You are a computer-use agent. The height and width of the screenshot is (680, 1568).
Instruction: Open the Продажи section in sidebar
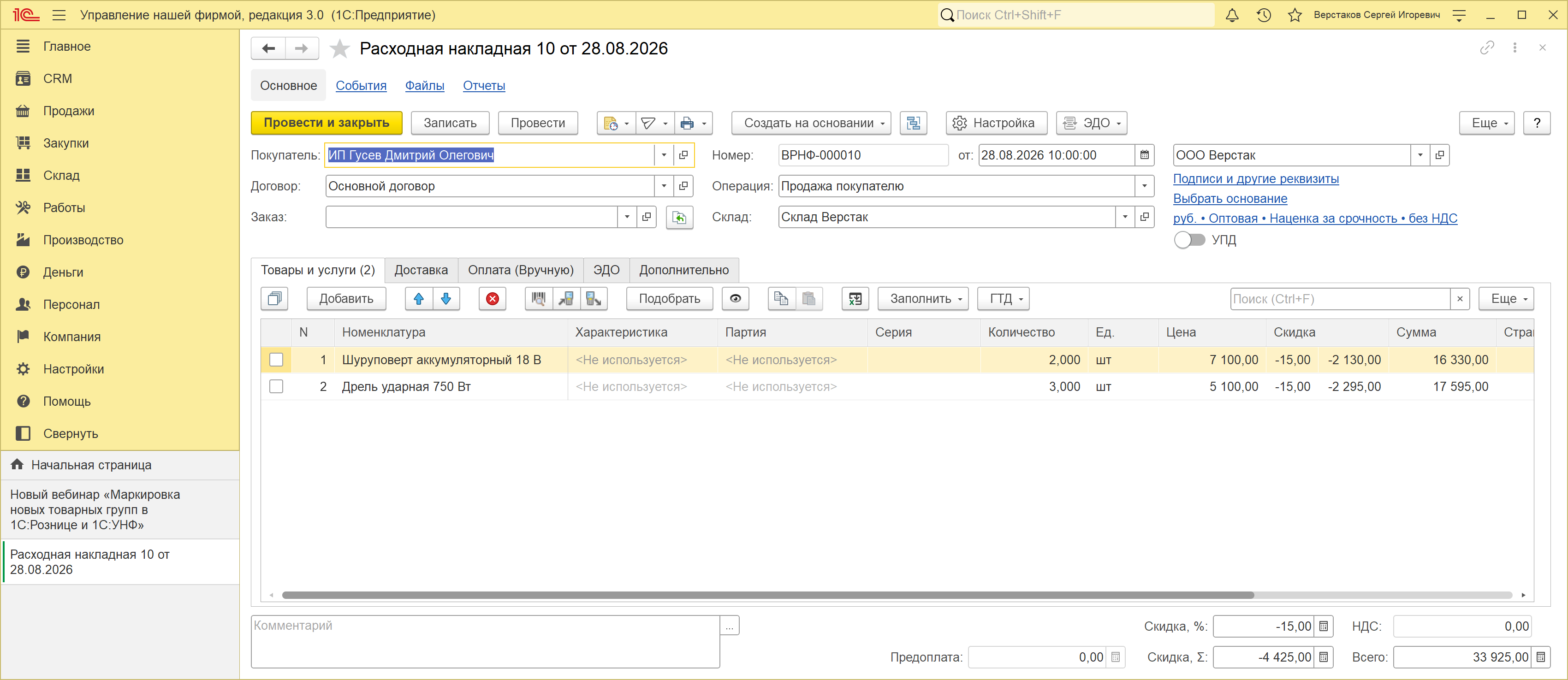(x=69, y=111)
